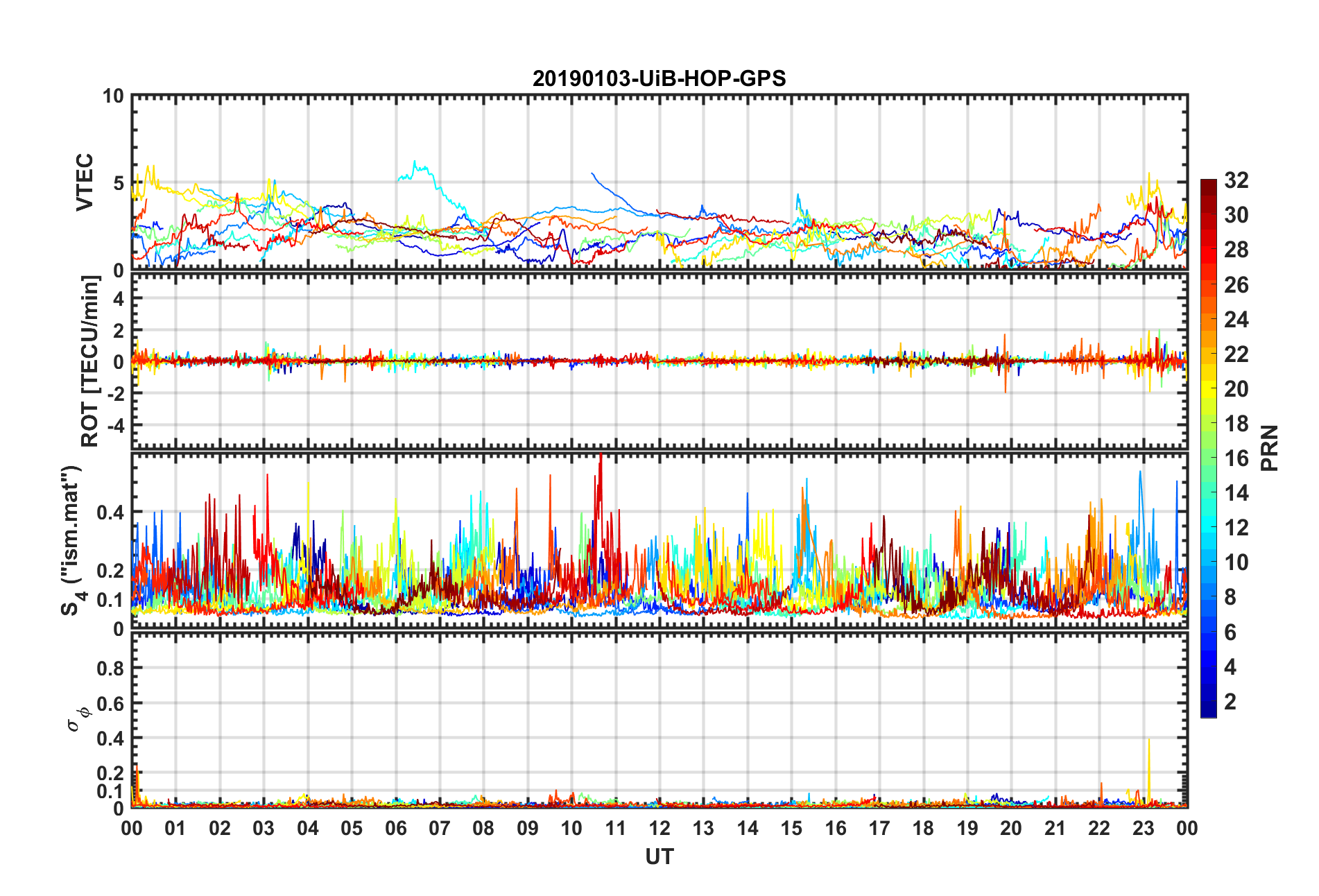Select colorbar tick label "28"
The width and height of the screenshot is (1319, 896).
click(x=1236, y=250)
